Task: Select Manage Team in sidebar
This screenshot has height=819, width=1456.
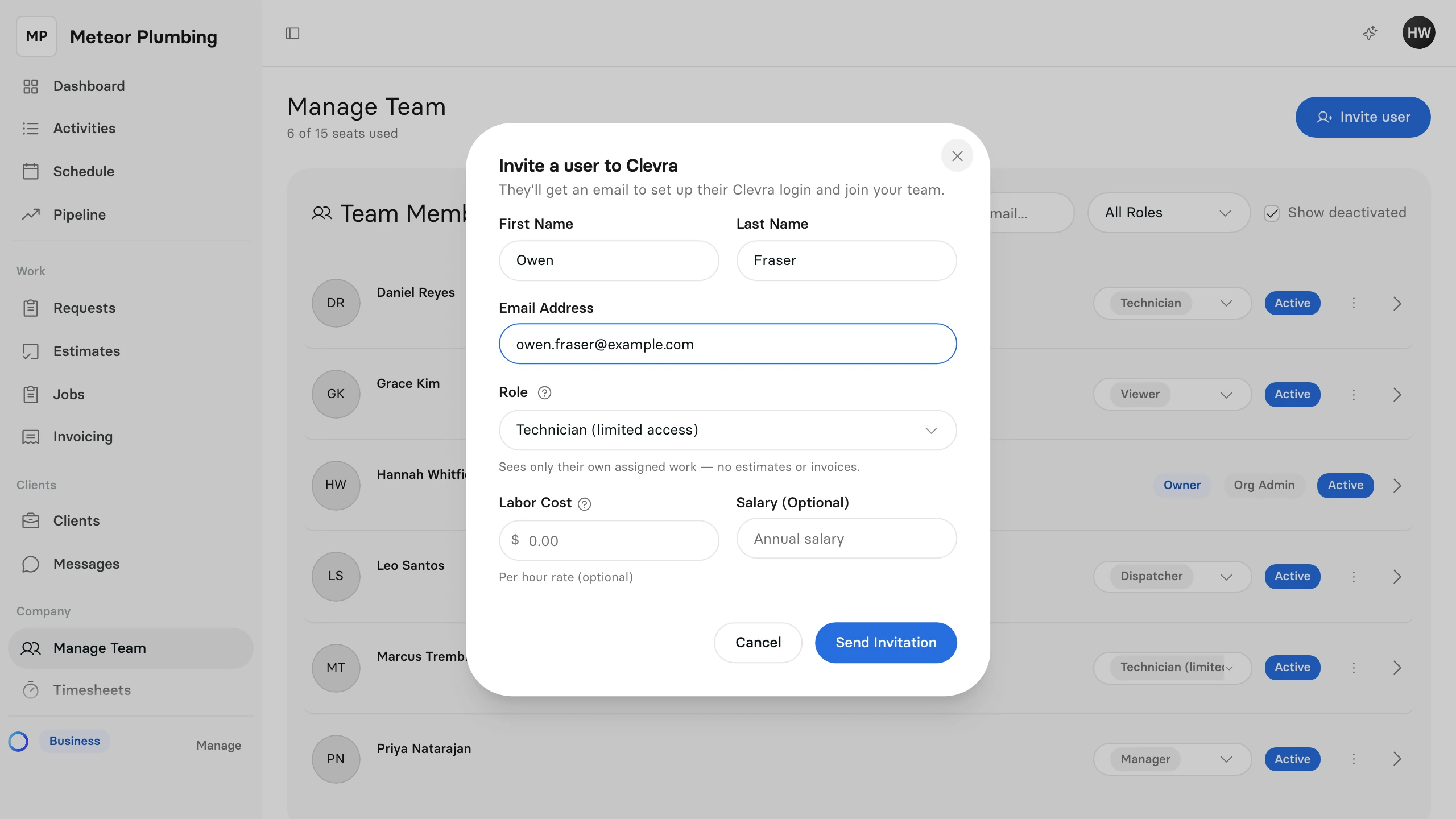Action: click(x=130, y=648)
